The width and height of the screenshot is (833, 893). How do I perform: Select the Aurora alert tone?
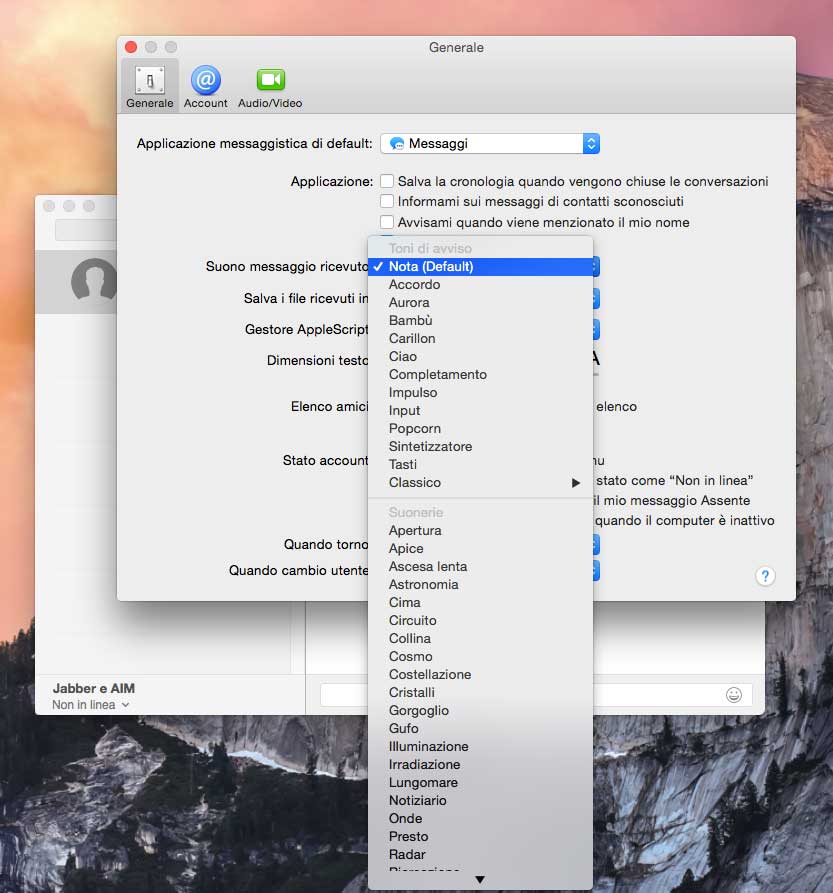[480, 302]
